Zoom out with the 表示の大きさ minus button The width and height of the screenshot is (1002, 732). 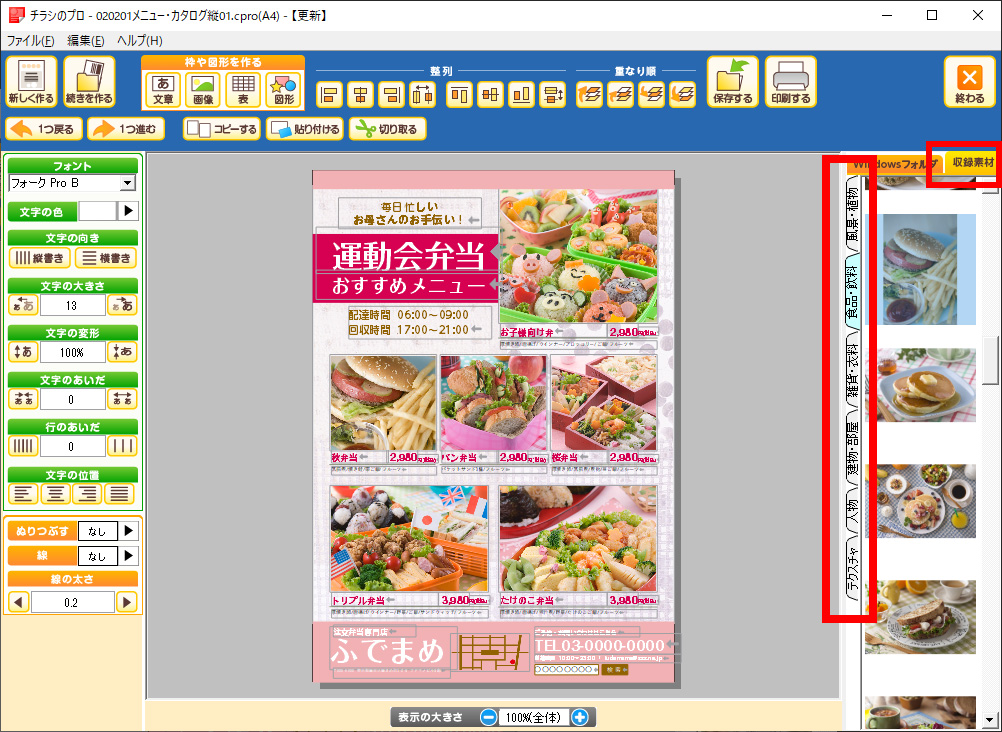tap(489, 717)
